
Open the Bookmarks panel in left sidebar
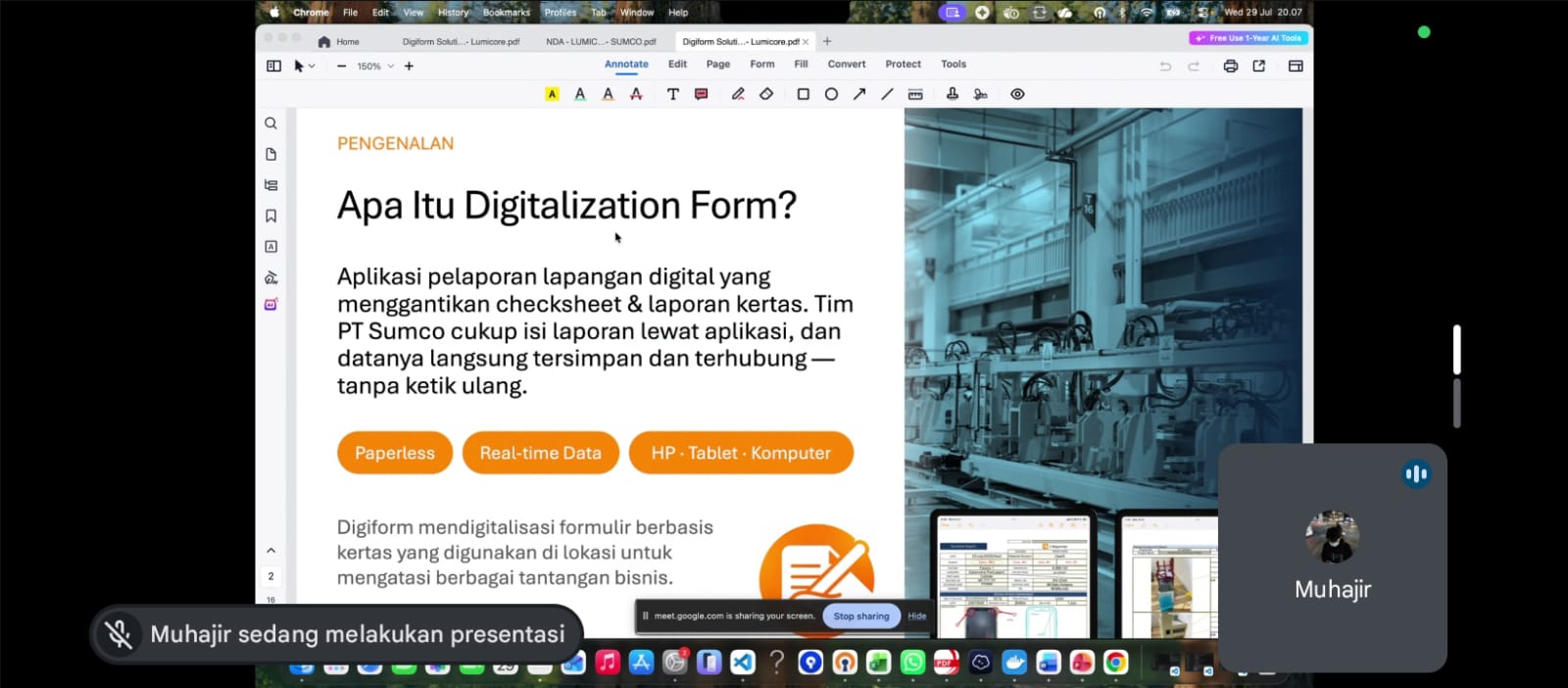point(270,216)
